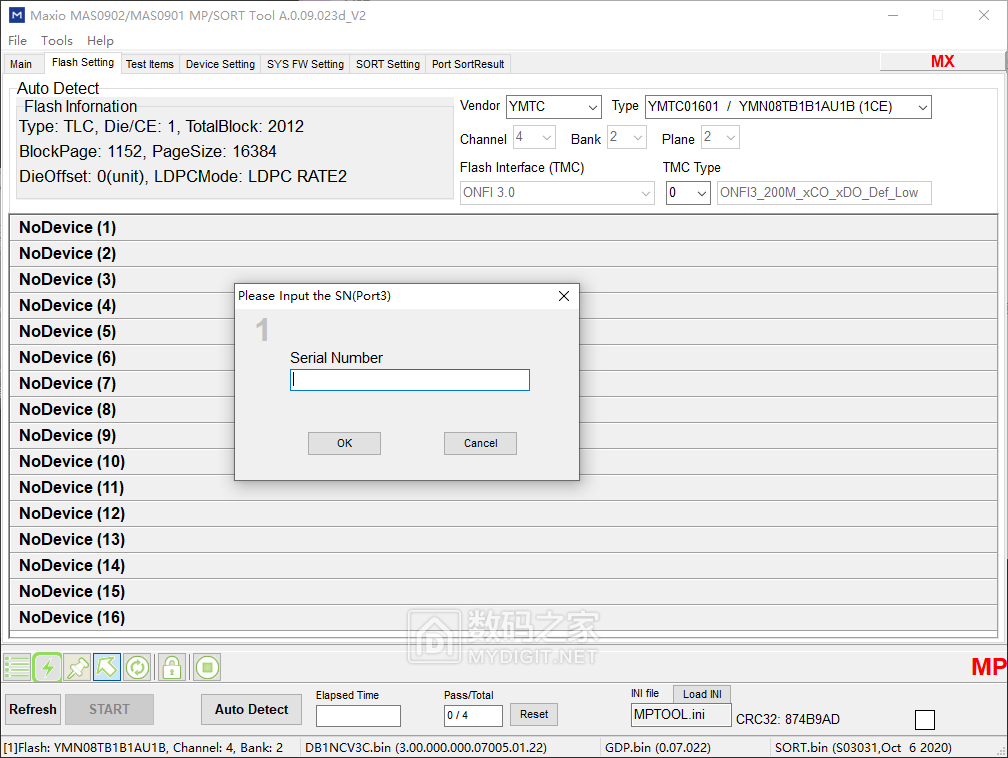Click the MPTOOL.ini file field
This screenshot has width=1008, height=758.
coord(681,715)
